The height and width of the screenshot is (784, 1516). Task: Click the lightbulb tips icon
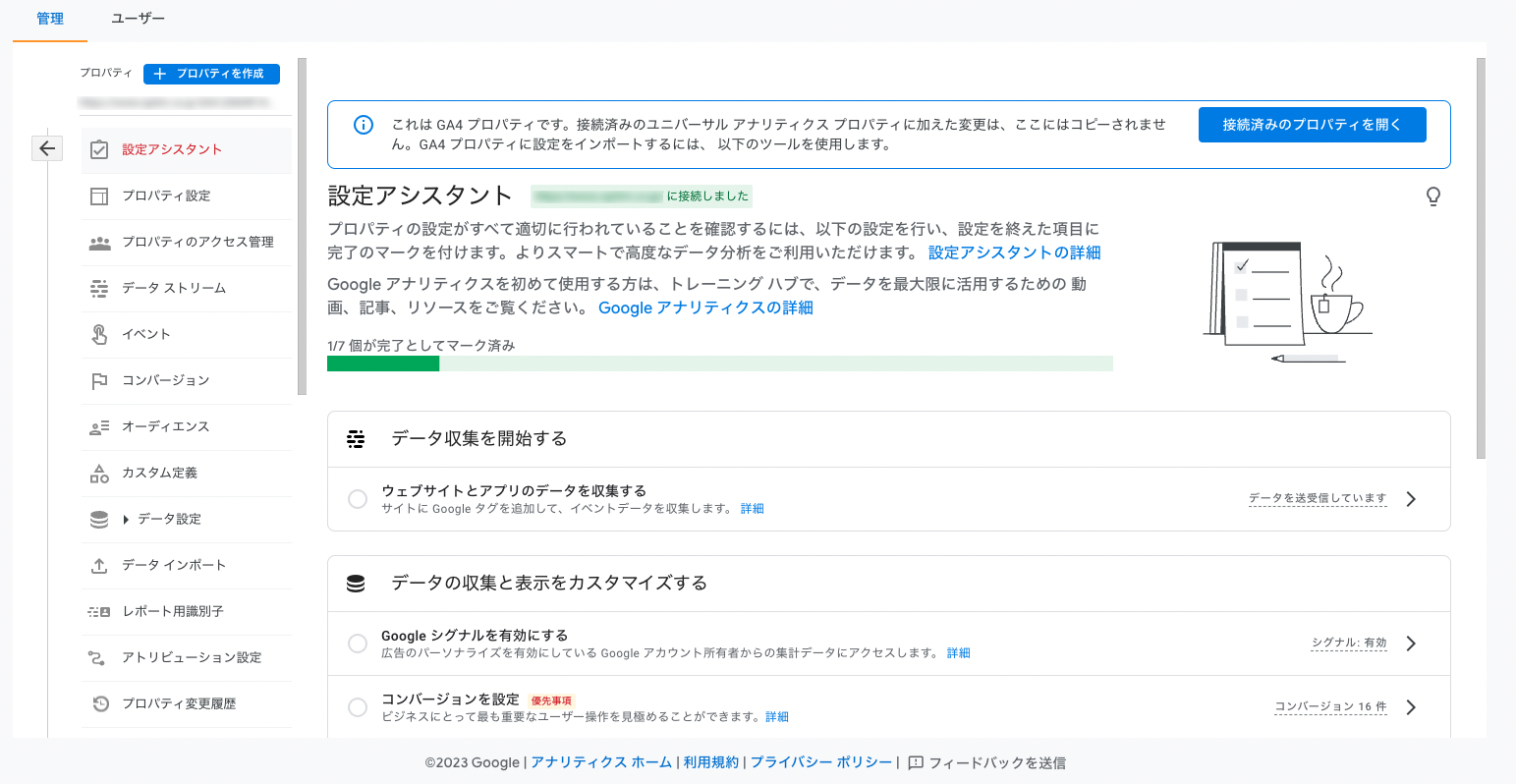tap(1433, 196)
